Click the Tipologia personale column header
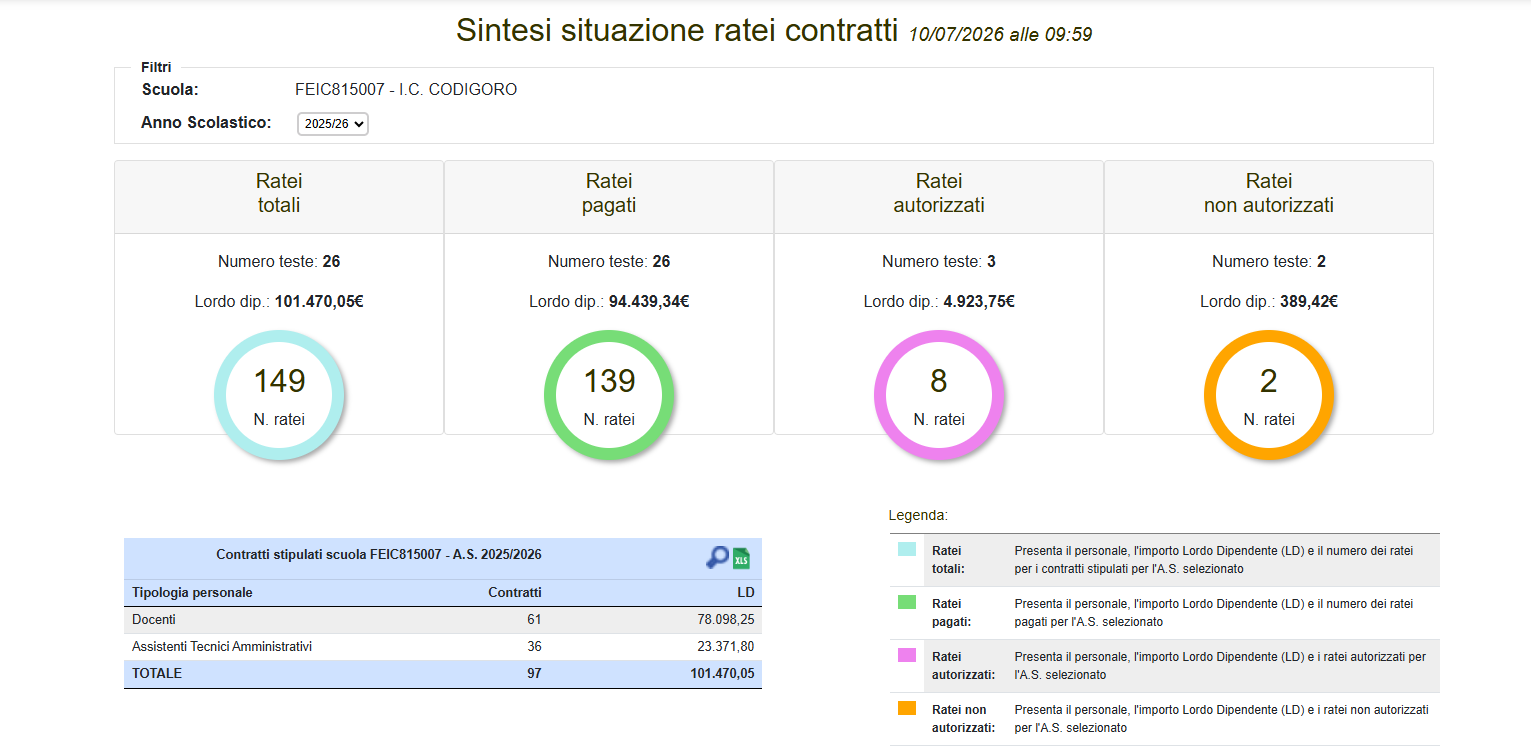1531x750 pixels. 192,593
